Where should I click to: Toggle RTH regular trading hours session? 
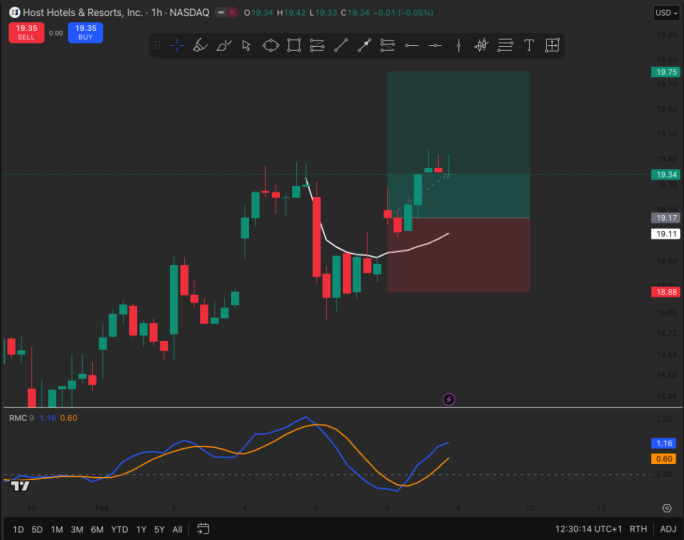pos(638,529)
